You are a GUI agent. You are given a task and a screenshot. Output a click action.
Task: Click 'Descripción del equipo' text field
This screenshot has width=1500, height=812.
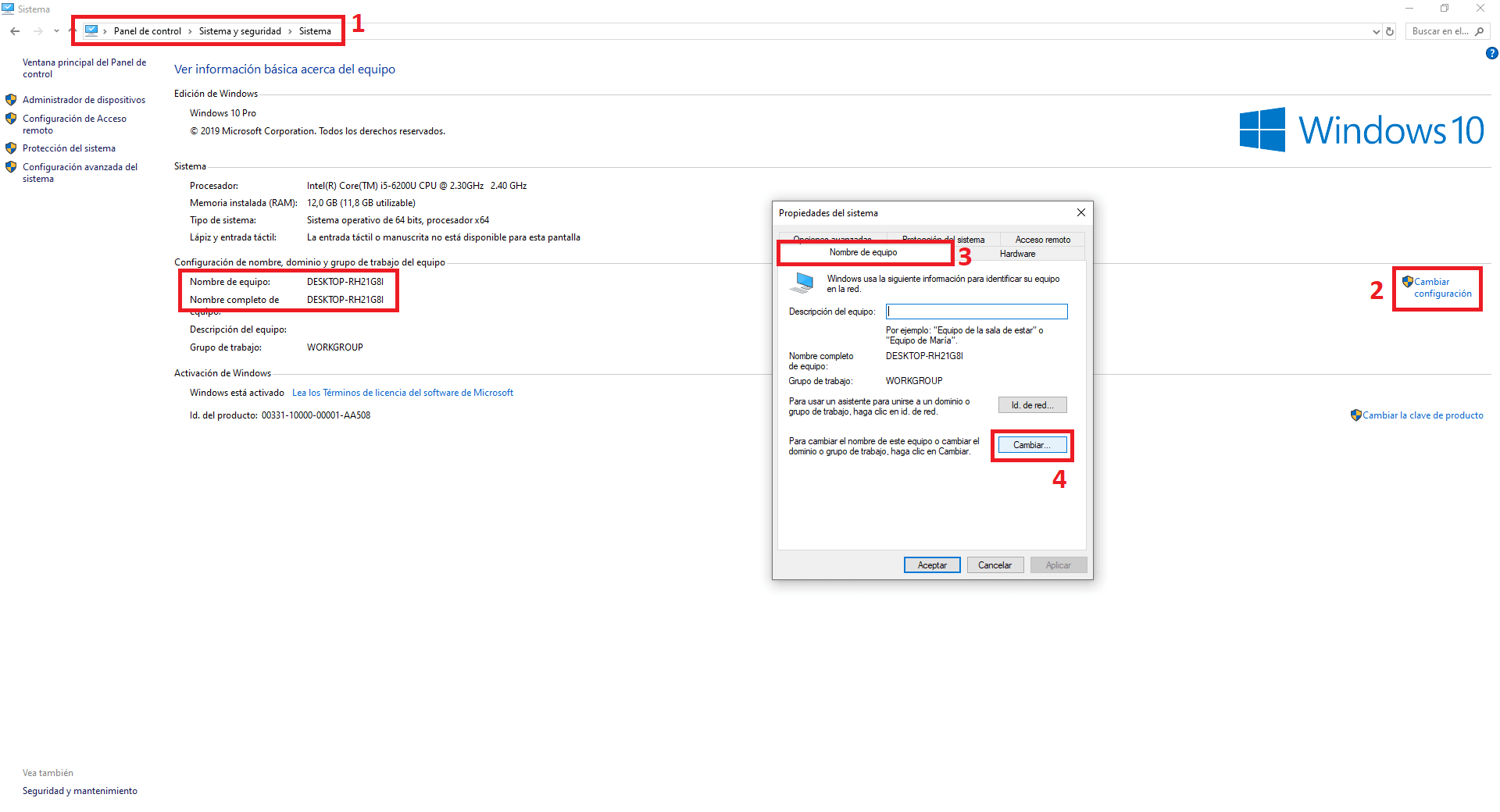point(977,312)
